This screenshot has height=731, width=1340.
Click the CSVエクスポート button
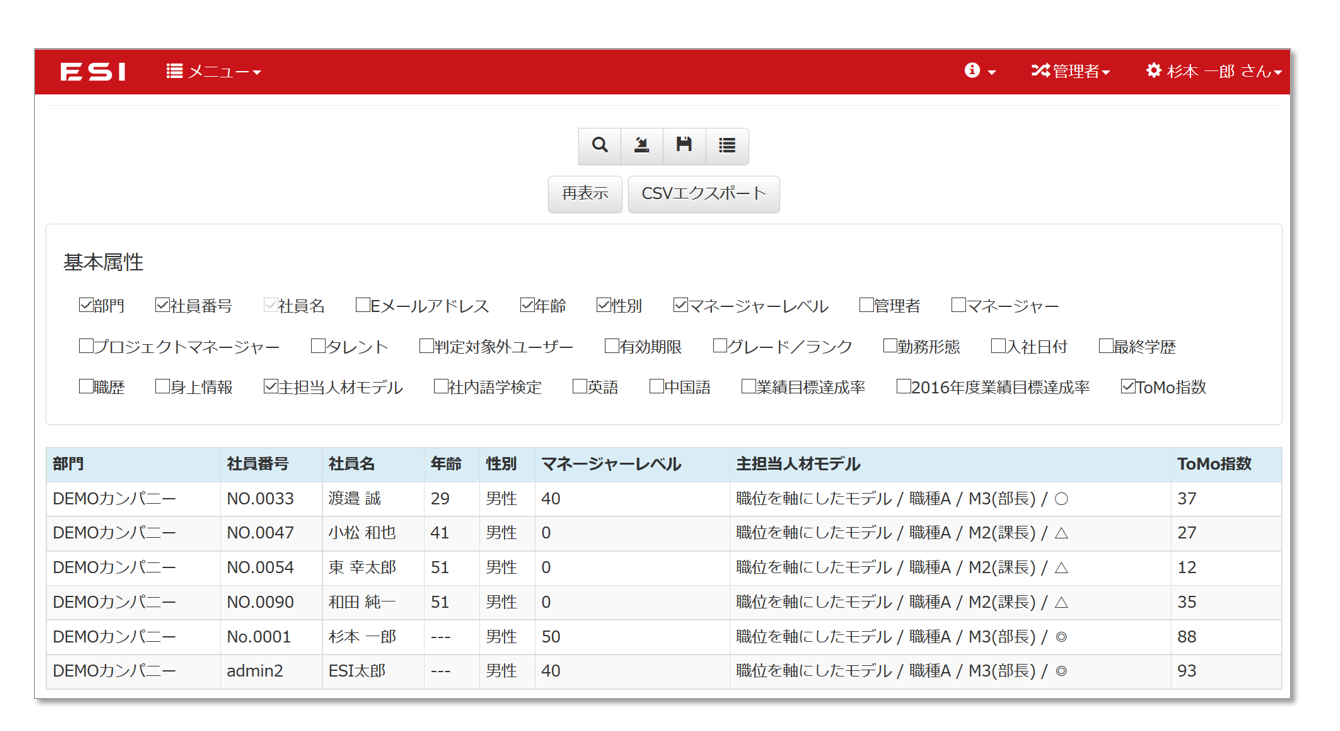pos(703,194)
